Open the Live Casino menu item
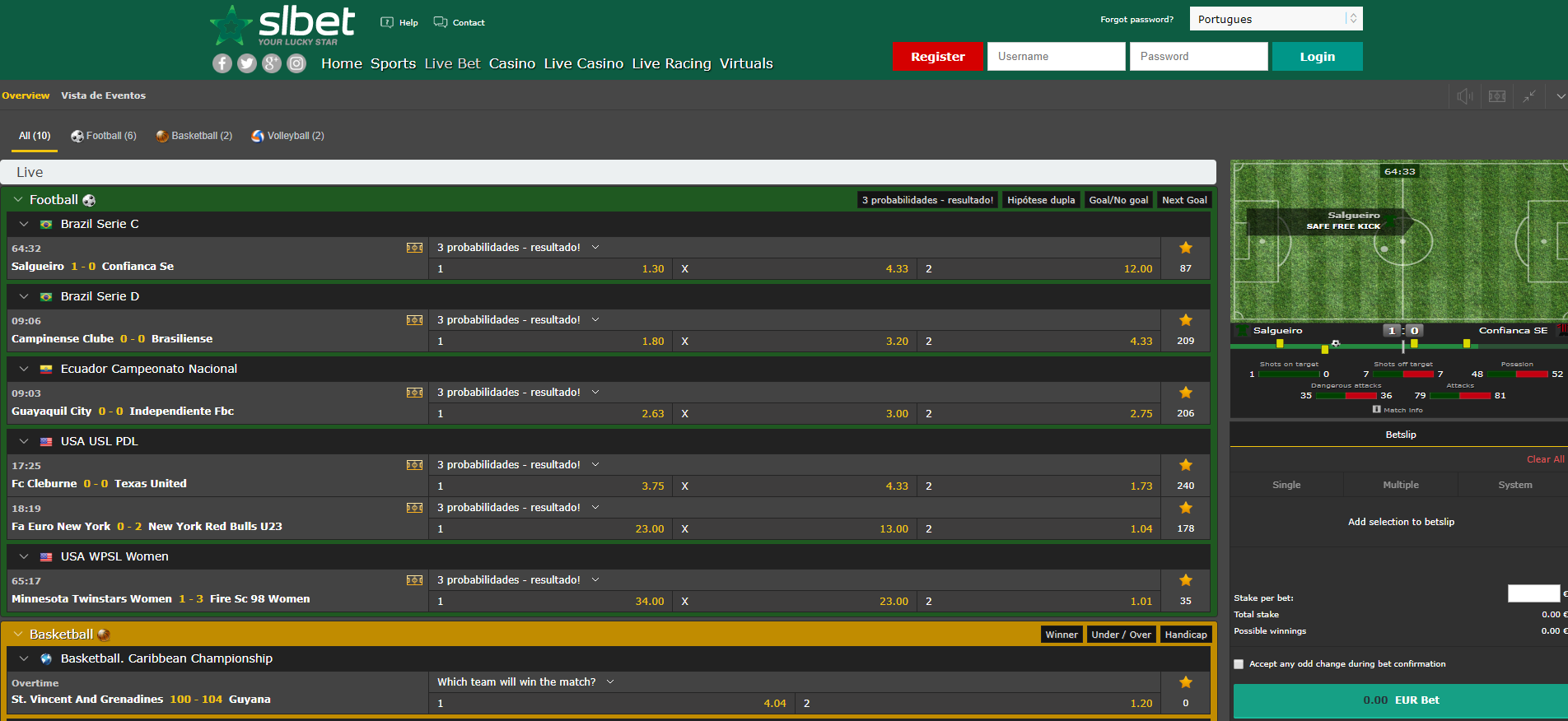This screenshot has height=721, width=1568. point(584,63)
